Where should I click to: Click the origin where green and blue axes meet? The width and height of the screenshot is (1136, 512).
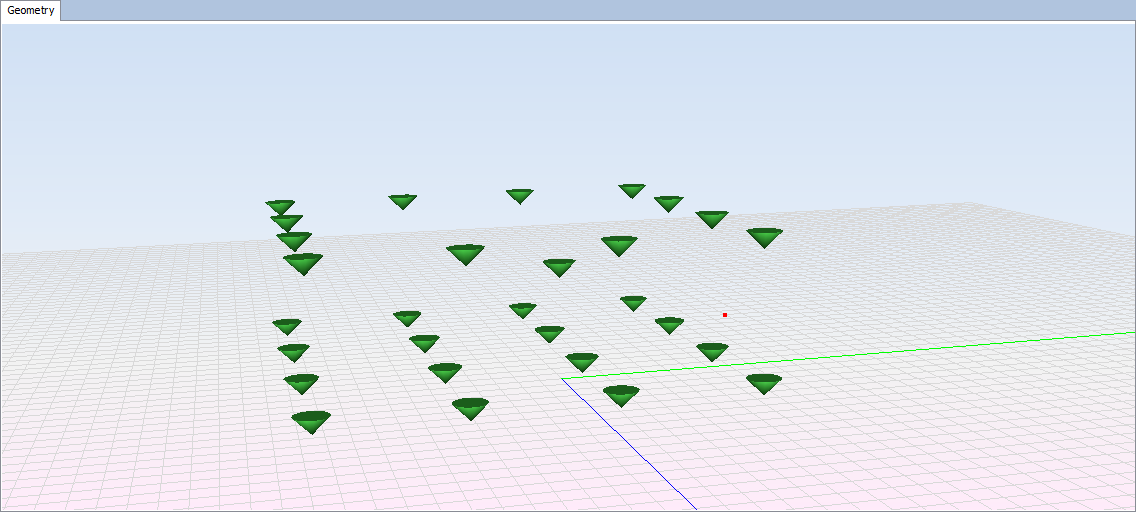pos(563,379)
